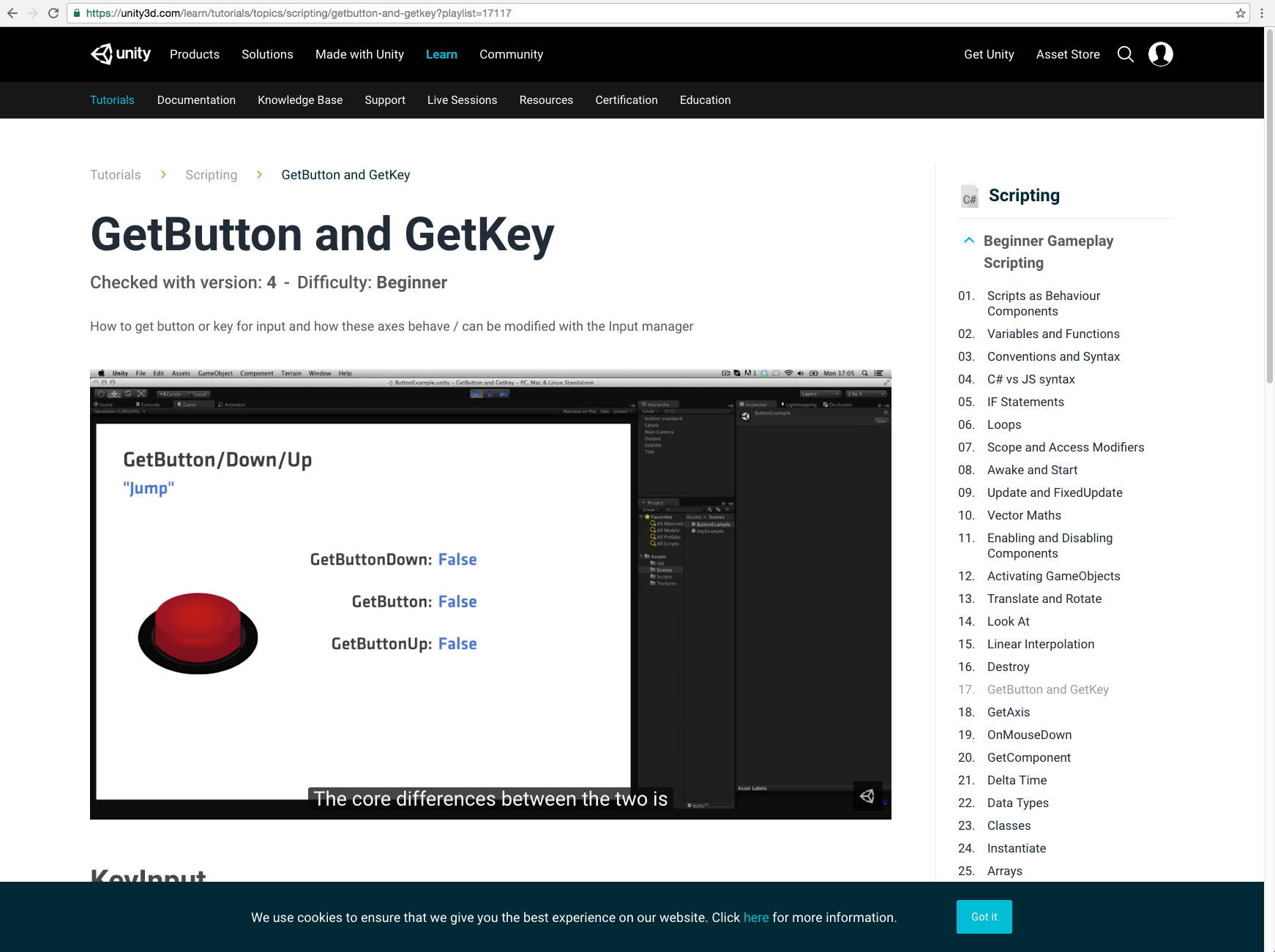Open lesson Enabling and Disabling Components
The height and width of the screenshot is (952, 1275).
(1050, 546)
